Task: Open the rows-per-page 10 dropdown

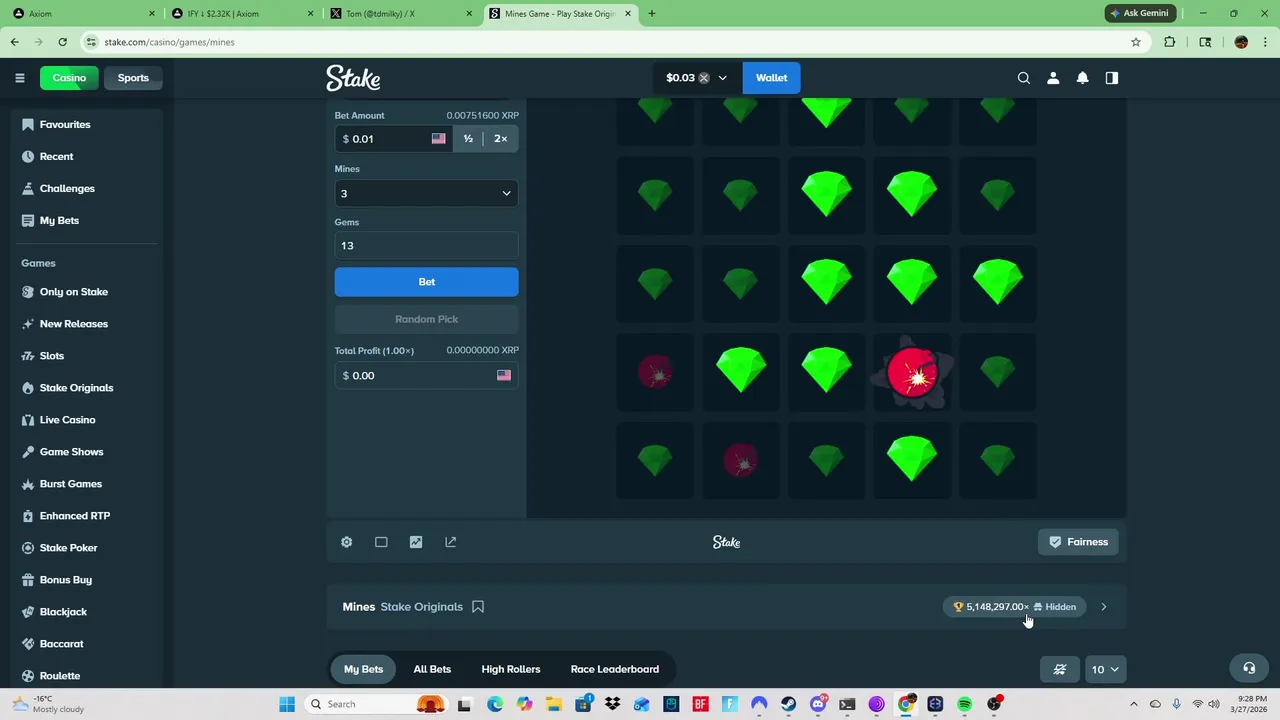Action: (x=1105, y=669)
